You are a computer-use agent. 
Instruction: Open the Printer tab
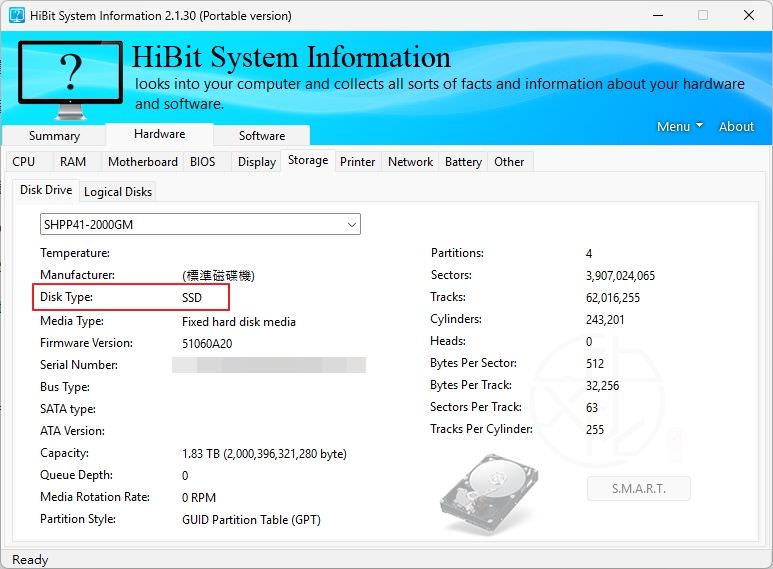tap(357, 162)
